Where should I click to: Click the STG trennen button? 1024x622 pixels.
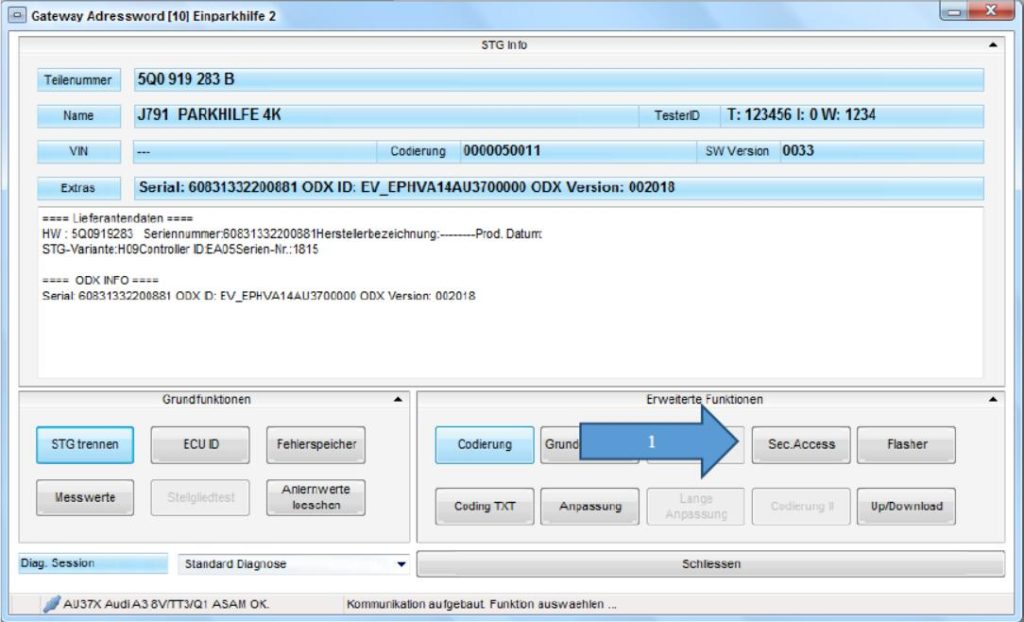pos(85,445)
